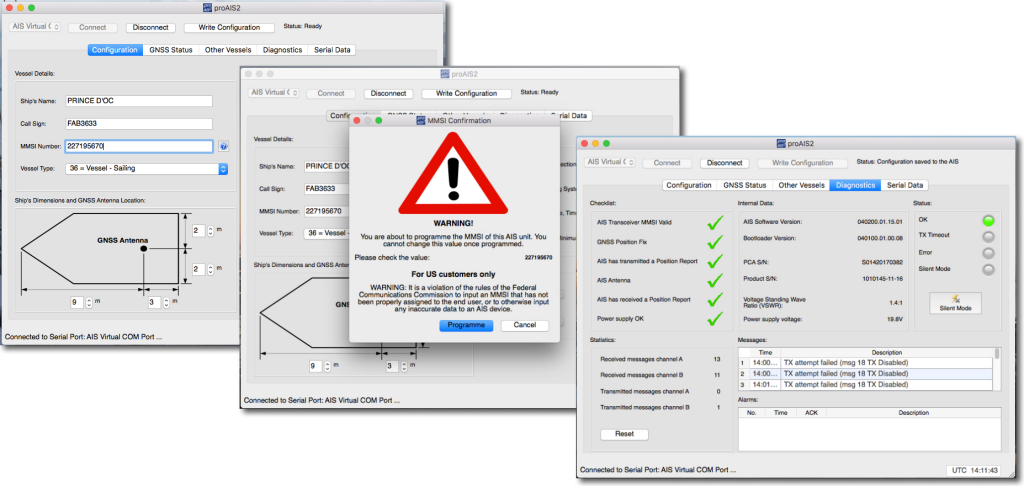1024x486 pixels.
Task: Open Diagnostics tab in left window
Action: click(x=282, y=50)
